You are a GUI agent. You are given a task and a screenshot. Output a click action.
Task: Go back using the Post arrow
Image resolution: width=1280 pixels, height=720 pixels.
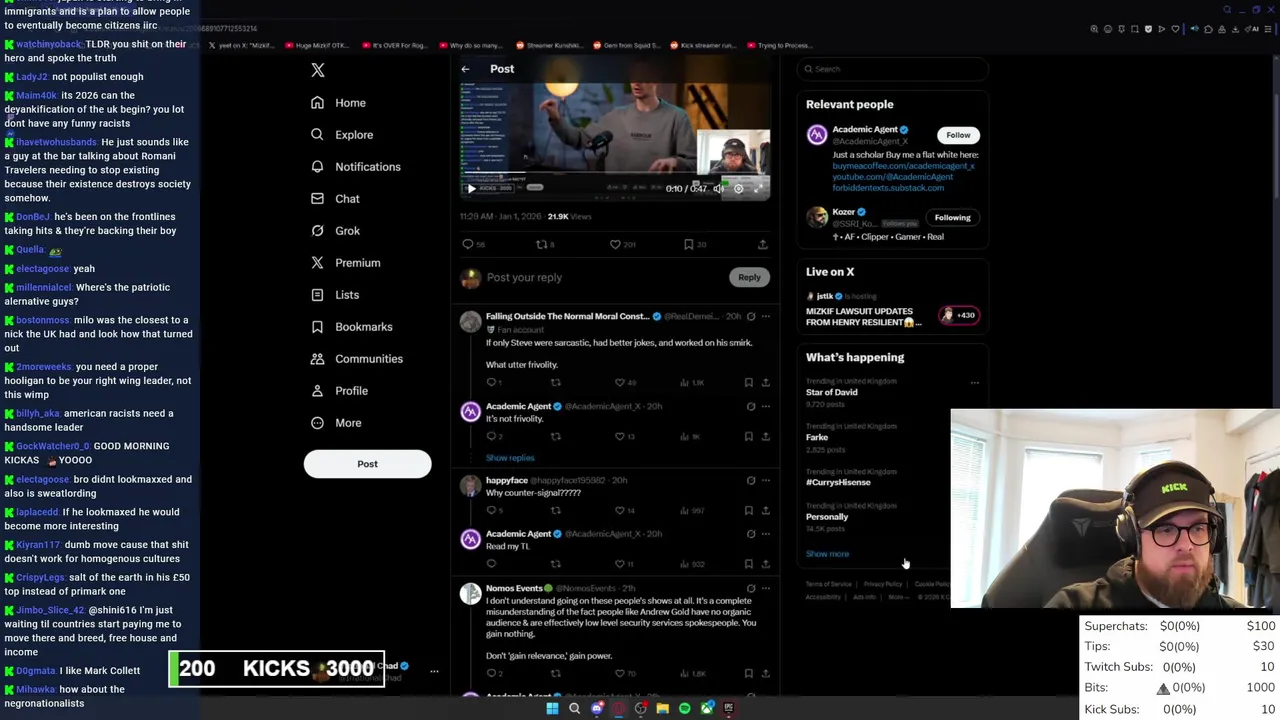(x=465, y=69)
